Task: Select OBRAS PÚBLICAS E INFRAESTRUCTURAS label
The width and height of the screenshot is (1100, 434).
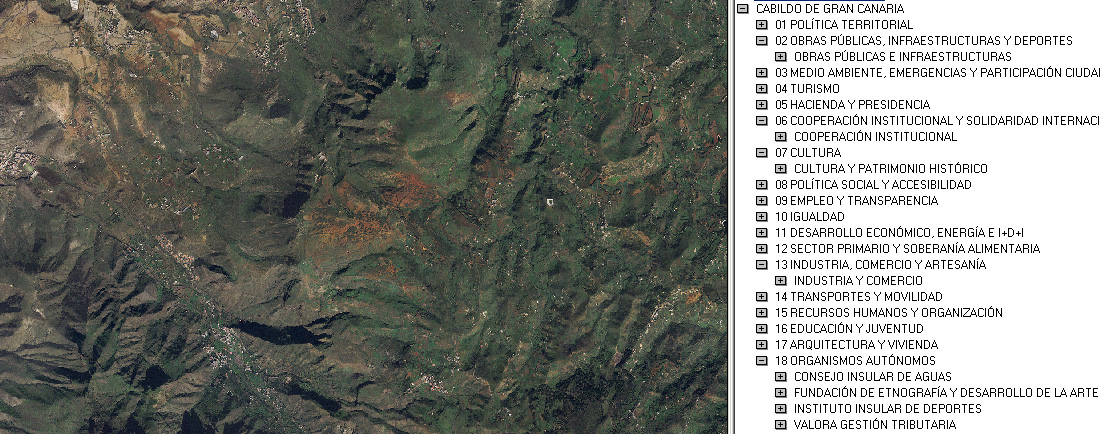Action: click(903, 57)
